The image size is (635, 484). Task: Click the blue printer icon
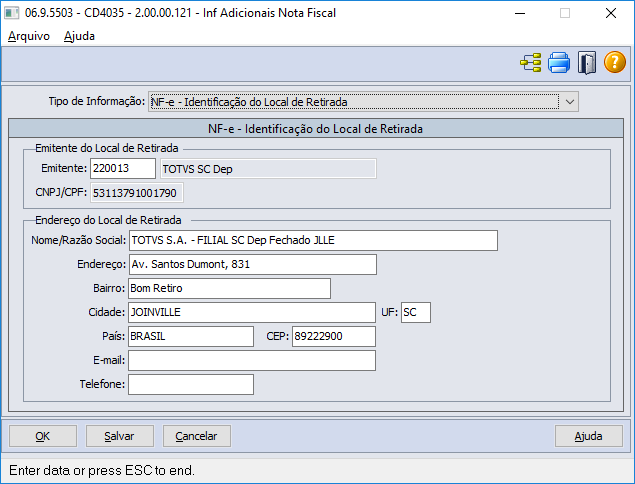coord(559,63)
